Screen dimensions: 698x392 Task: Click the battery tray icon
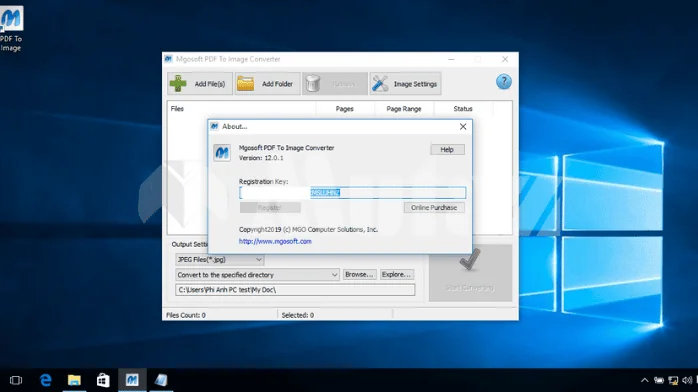[x=659, y=380]
